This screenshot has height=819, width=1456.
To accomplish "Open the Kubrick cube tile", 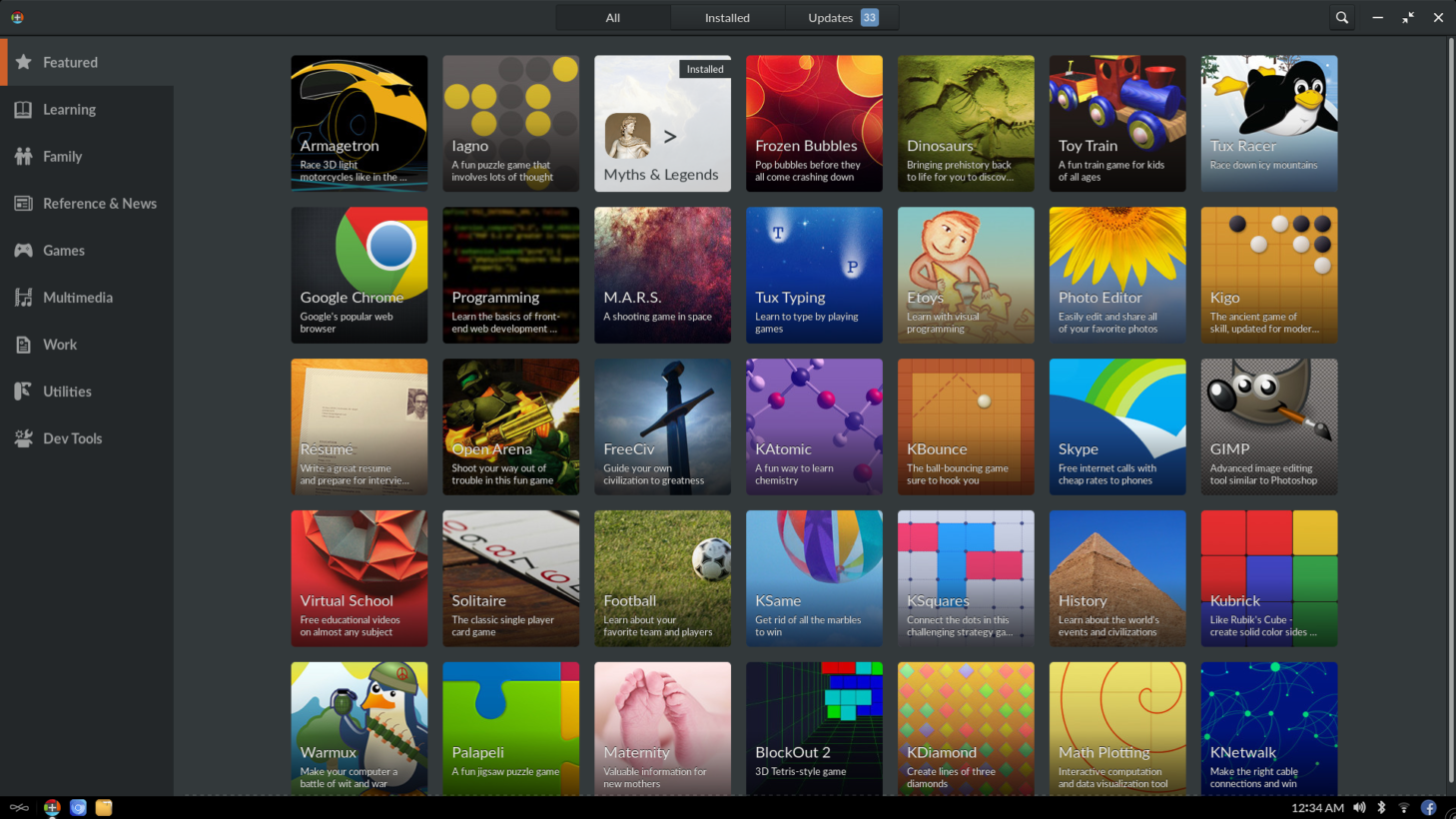I will pos(1270,579).
